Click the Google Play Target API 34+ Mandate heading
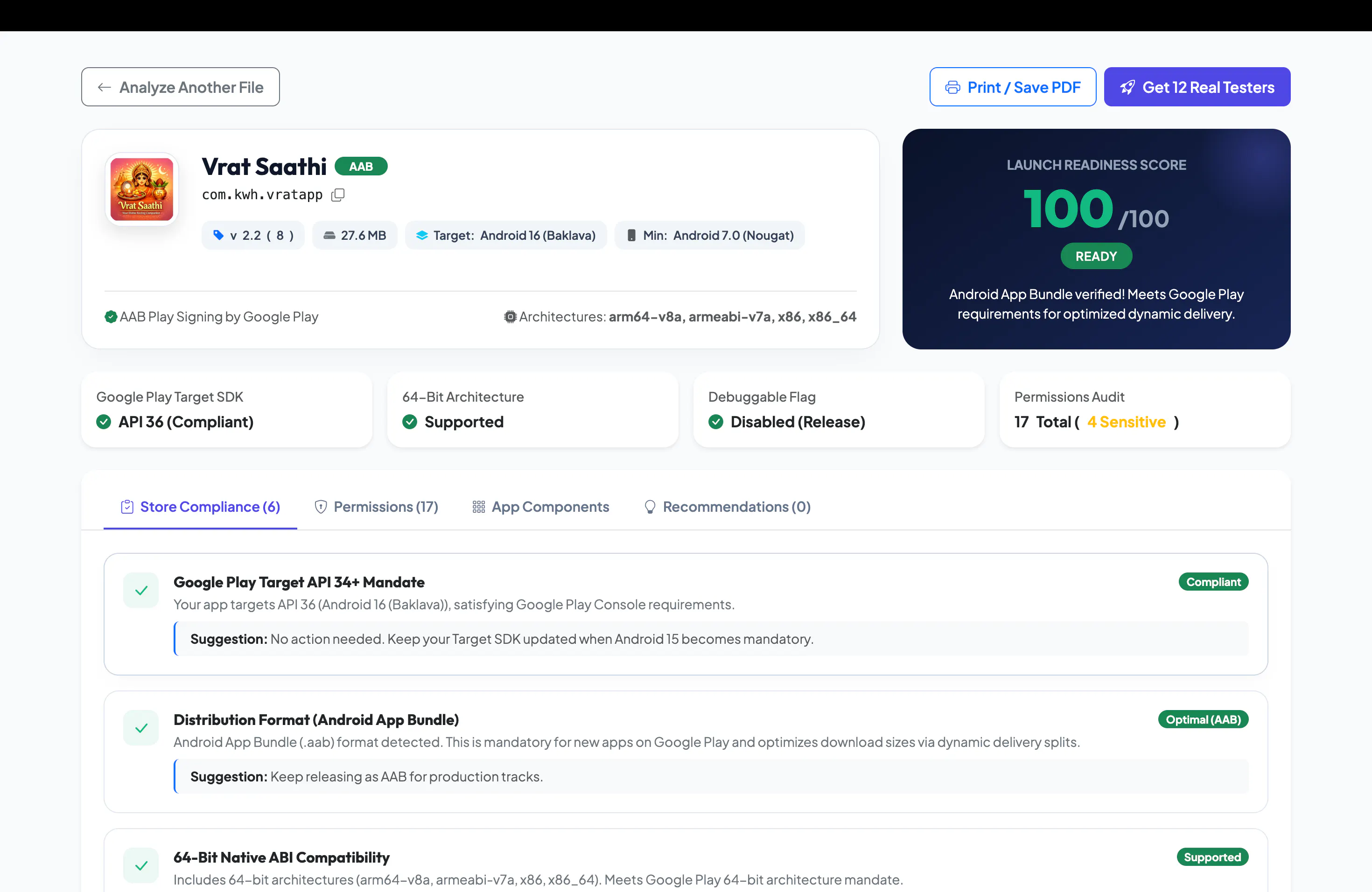The image size is (1372, 892). pyautogui.click(x=299, y=582)
